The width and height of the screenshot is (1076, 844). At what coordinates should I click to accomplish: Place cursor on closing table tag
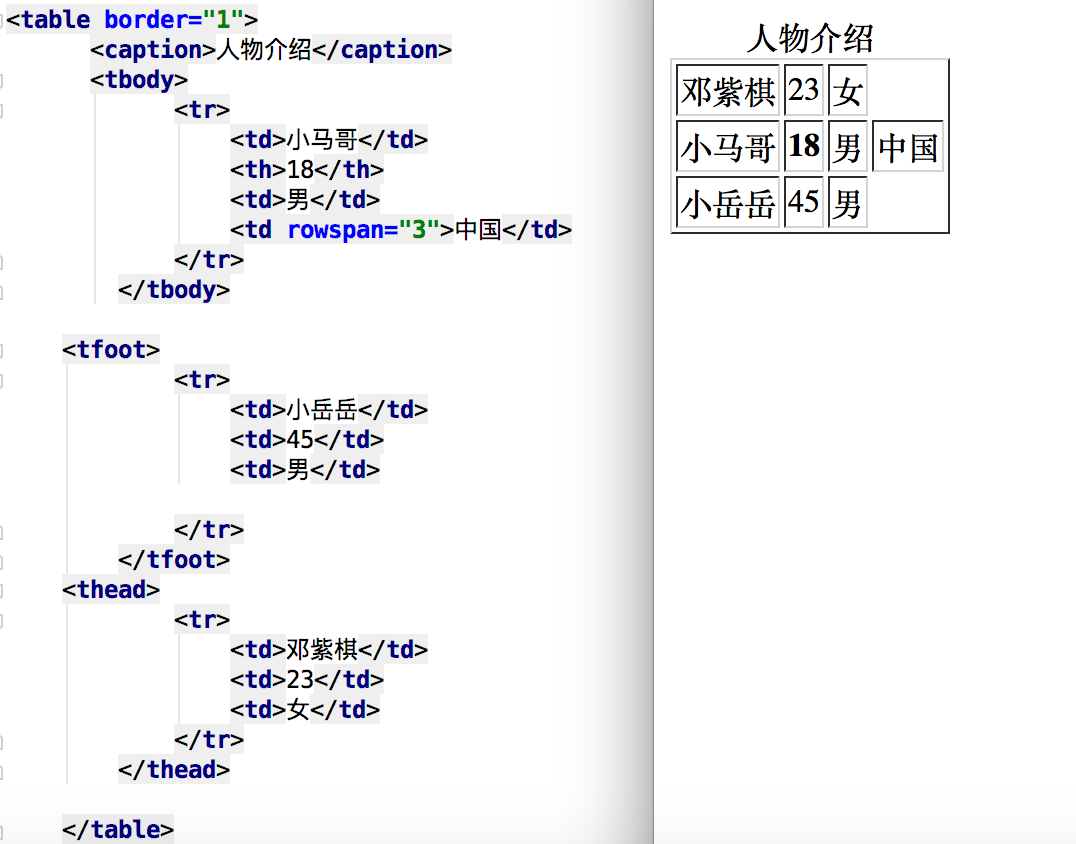(118, 830)
